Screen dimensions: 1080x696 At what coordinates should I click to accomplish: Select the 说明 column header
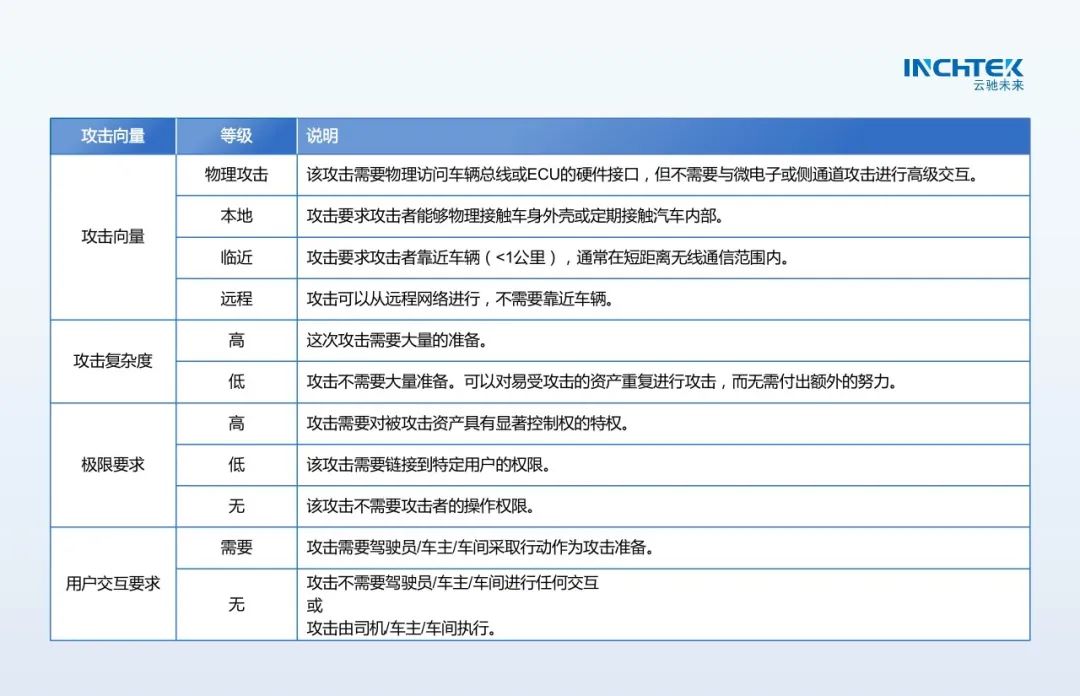pos(322,136)
